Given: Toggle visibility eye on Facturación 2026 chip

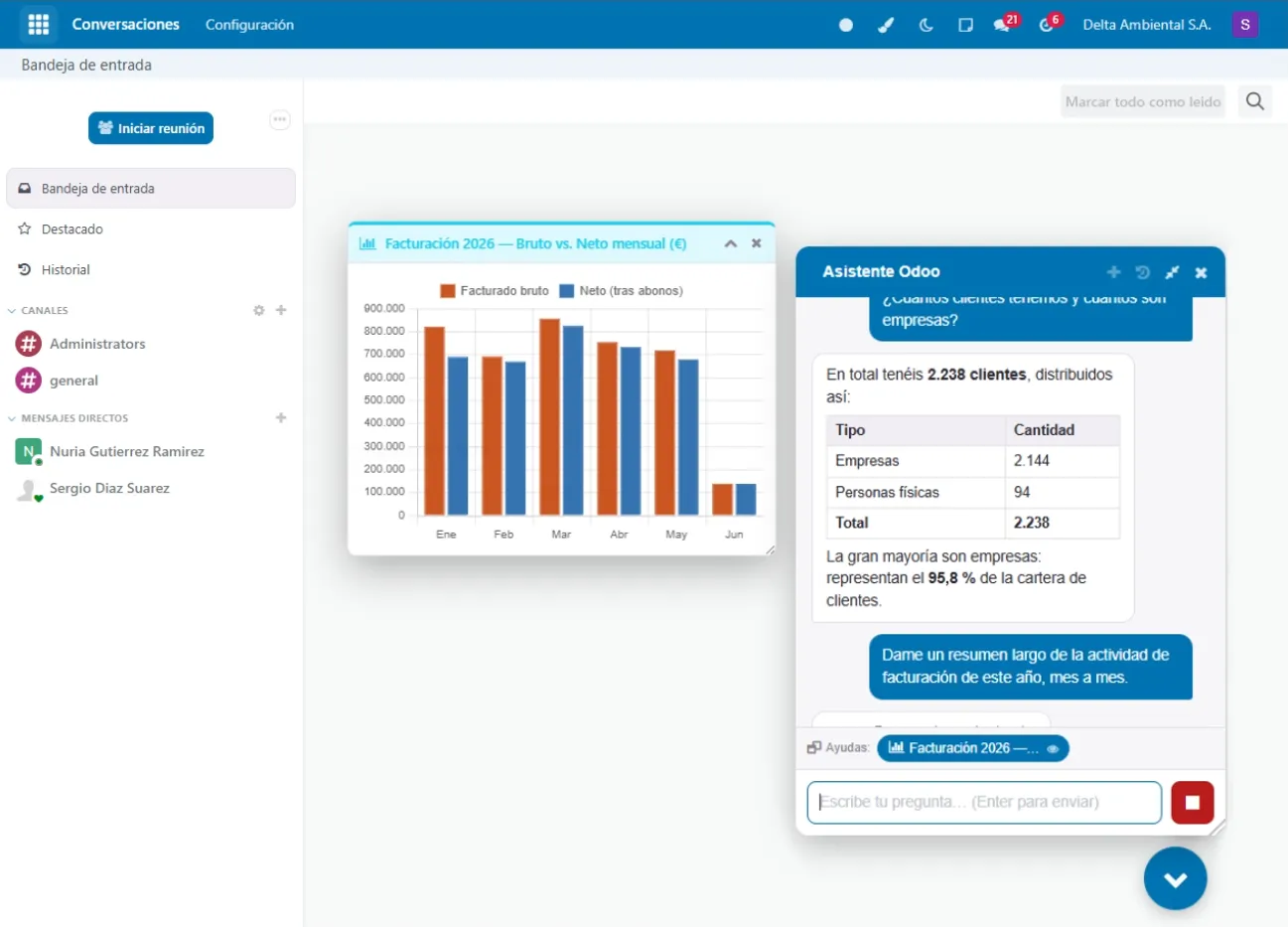Looking at the screenshot, I should click(1053, 749).
